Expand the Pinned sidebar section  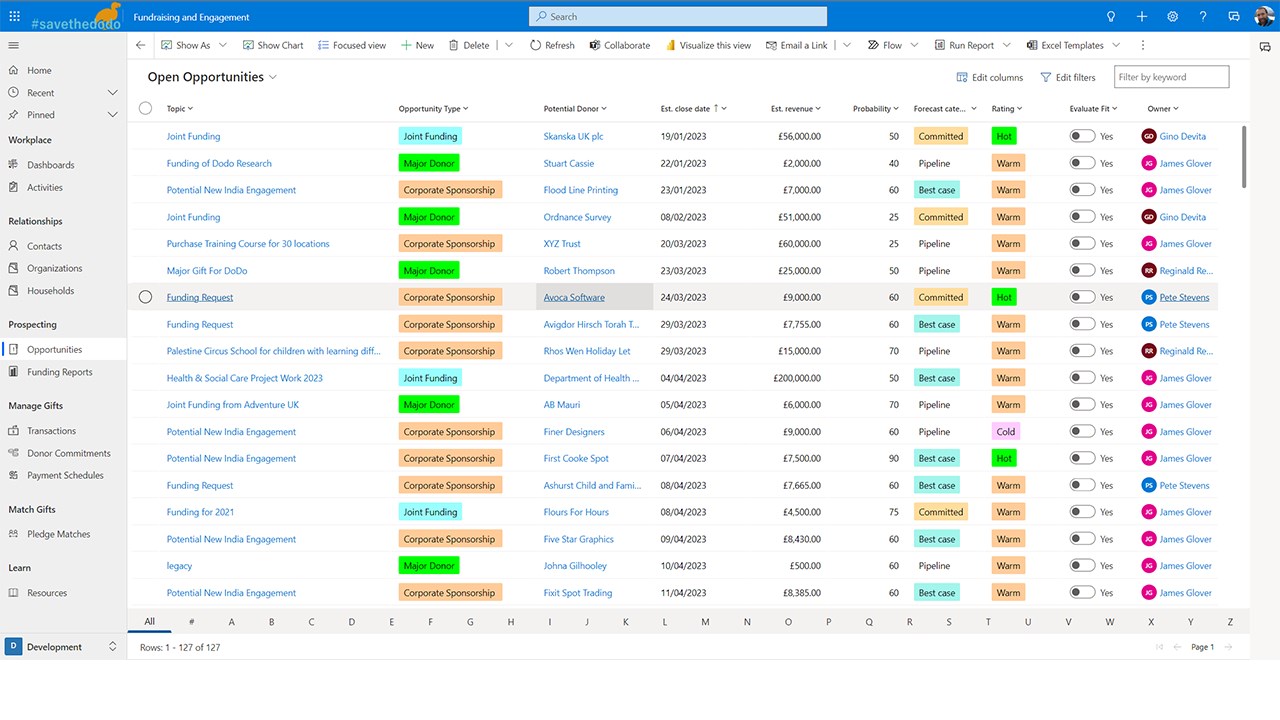tap(112, 115)
